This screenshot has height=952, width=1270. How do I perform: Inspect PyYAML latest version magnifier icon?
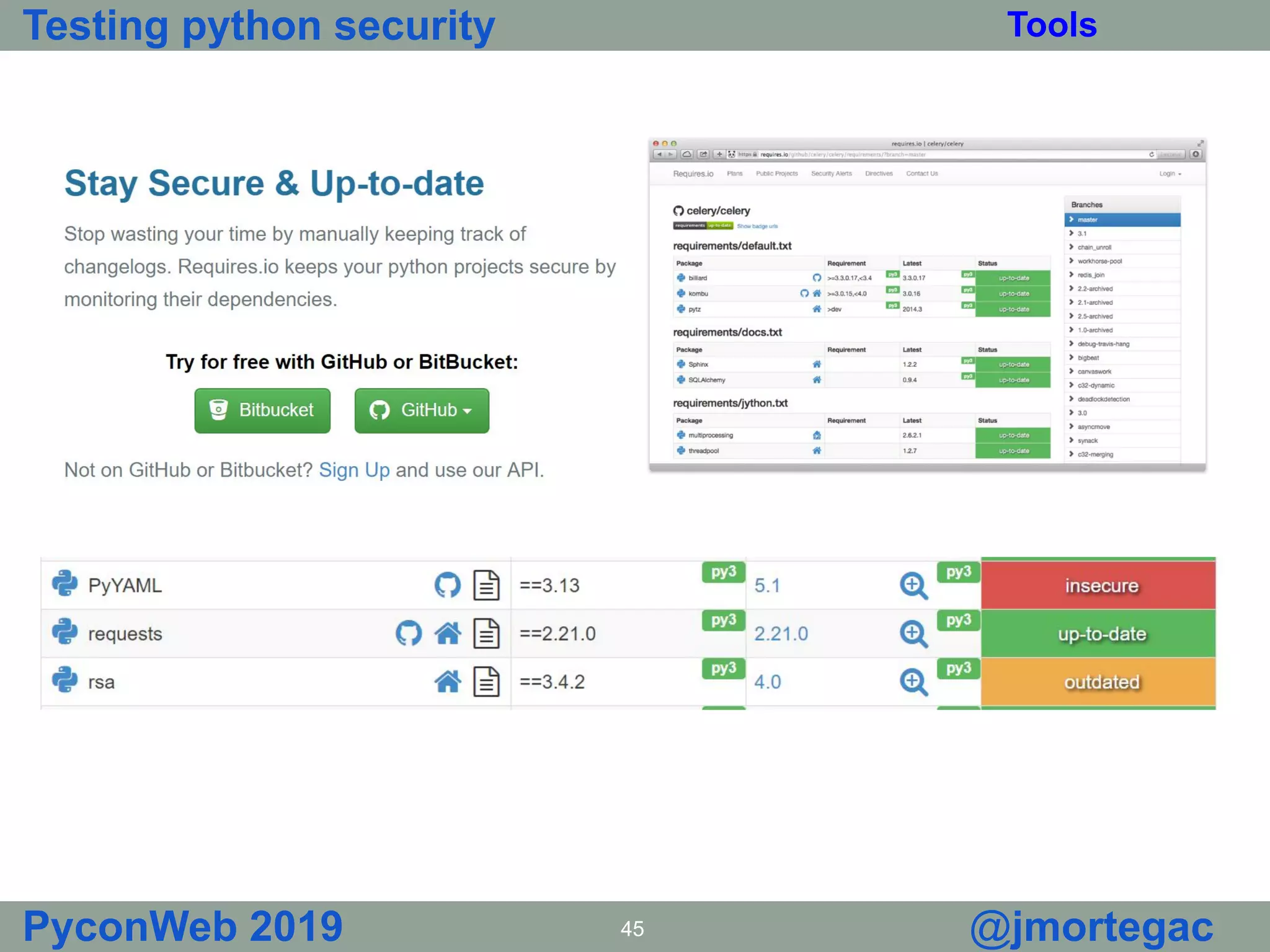click(913, 586)
